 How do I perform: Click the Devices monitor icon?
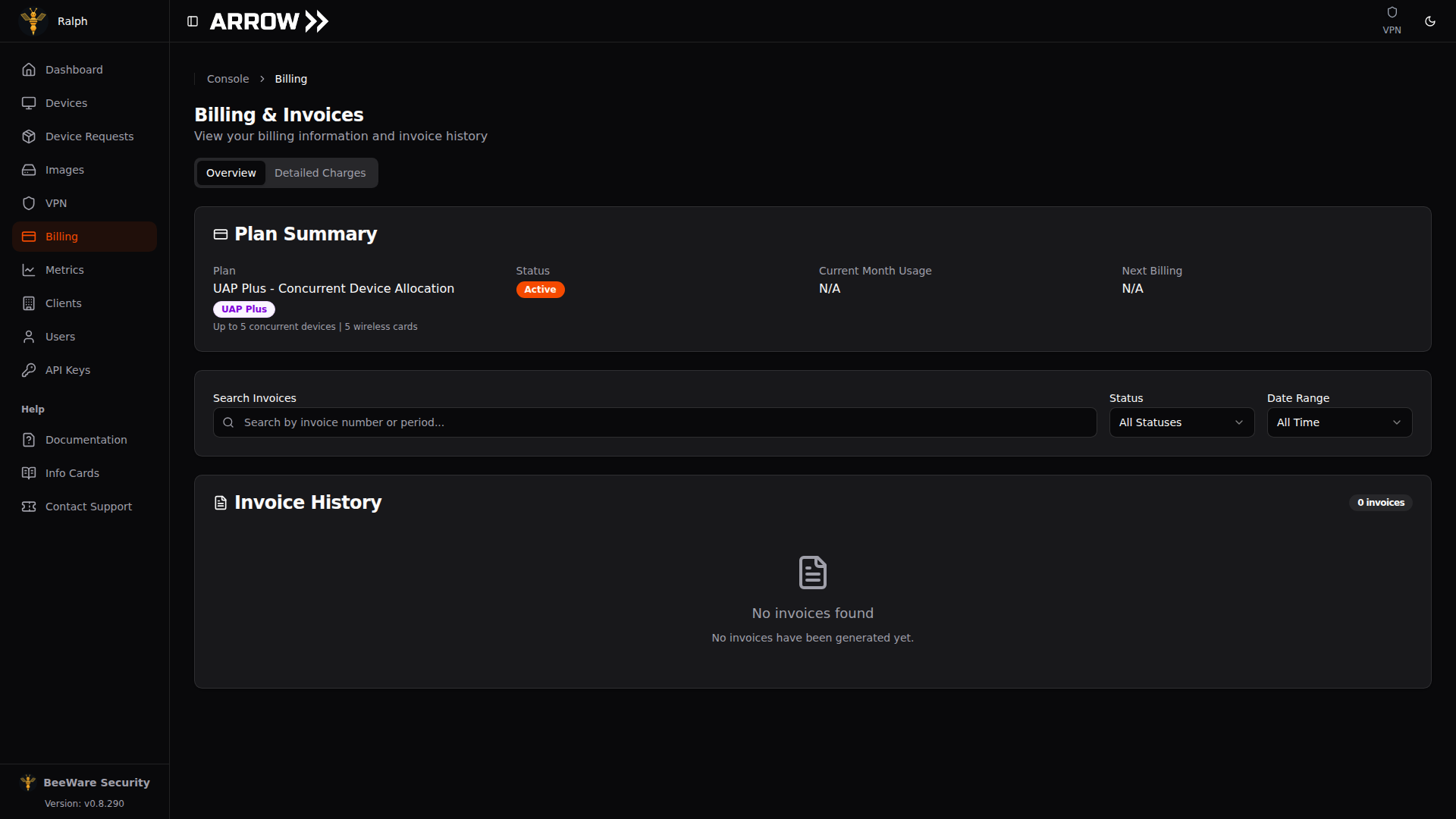click(x=29, y=103)
